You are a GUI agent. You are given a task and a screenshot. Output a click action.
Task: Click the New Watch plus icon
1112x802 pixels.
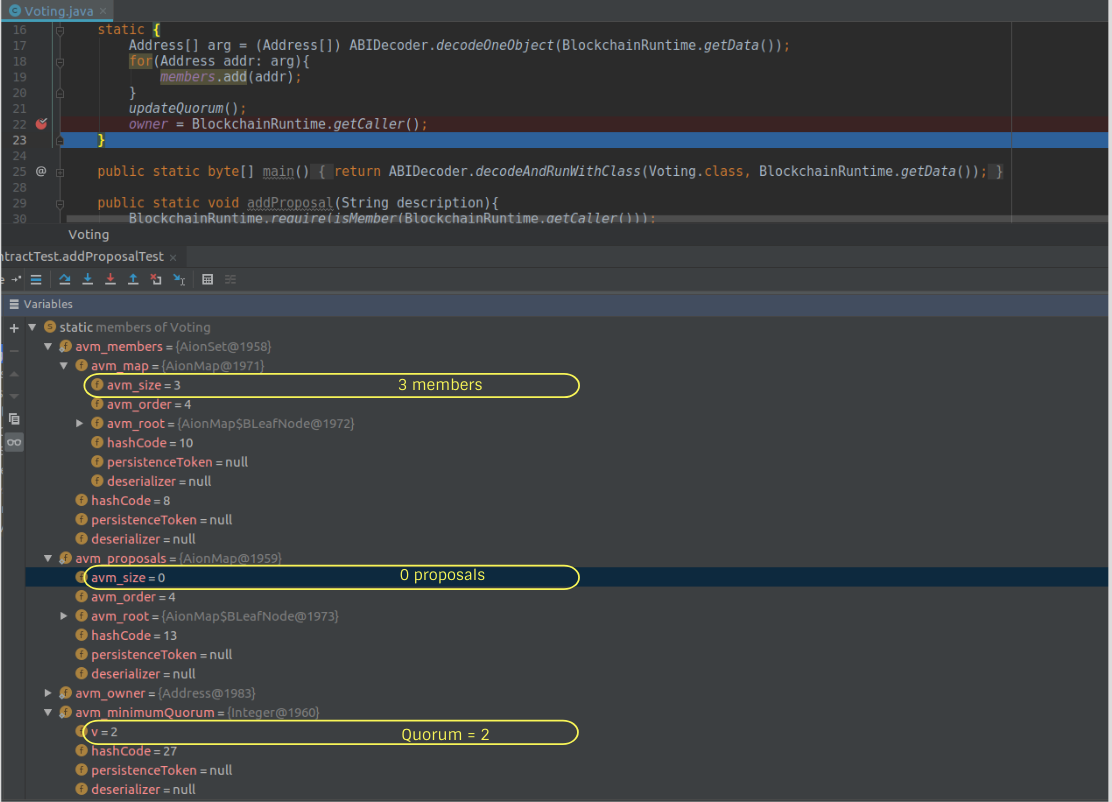pyautogui.click(x=14, y=328)
